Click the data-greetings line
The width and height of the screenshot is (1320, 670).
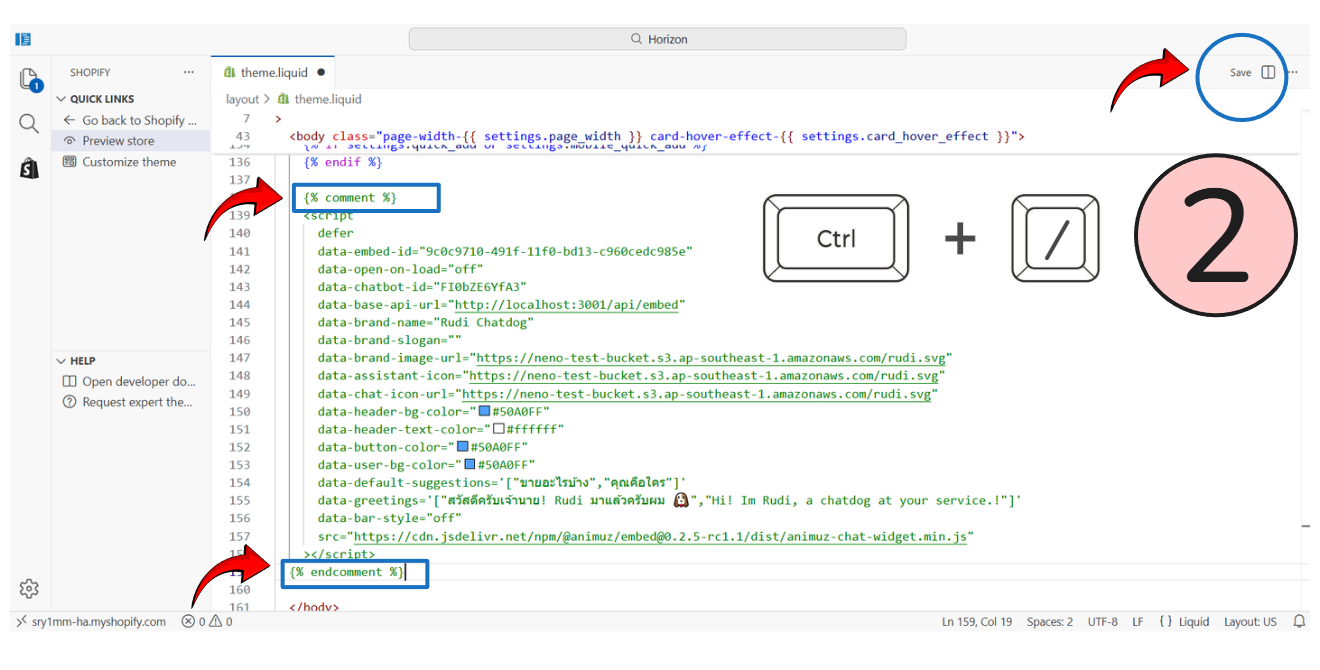coord(670,501)
